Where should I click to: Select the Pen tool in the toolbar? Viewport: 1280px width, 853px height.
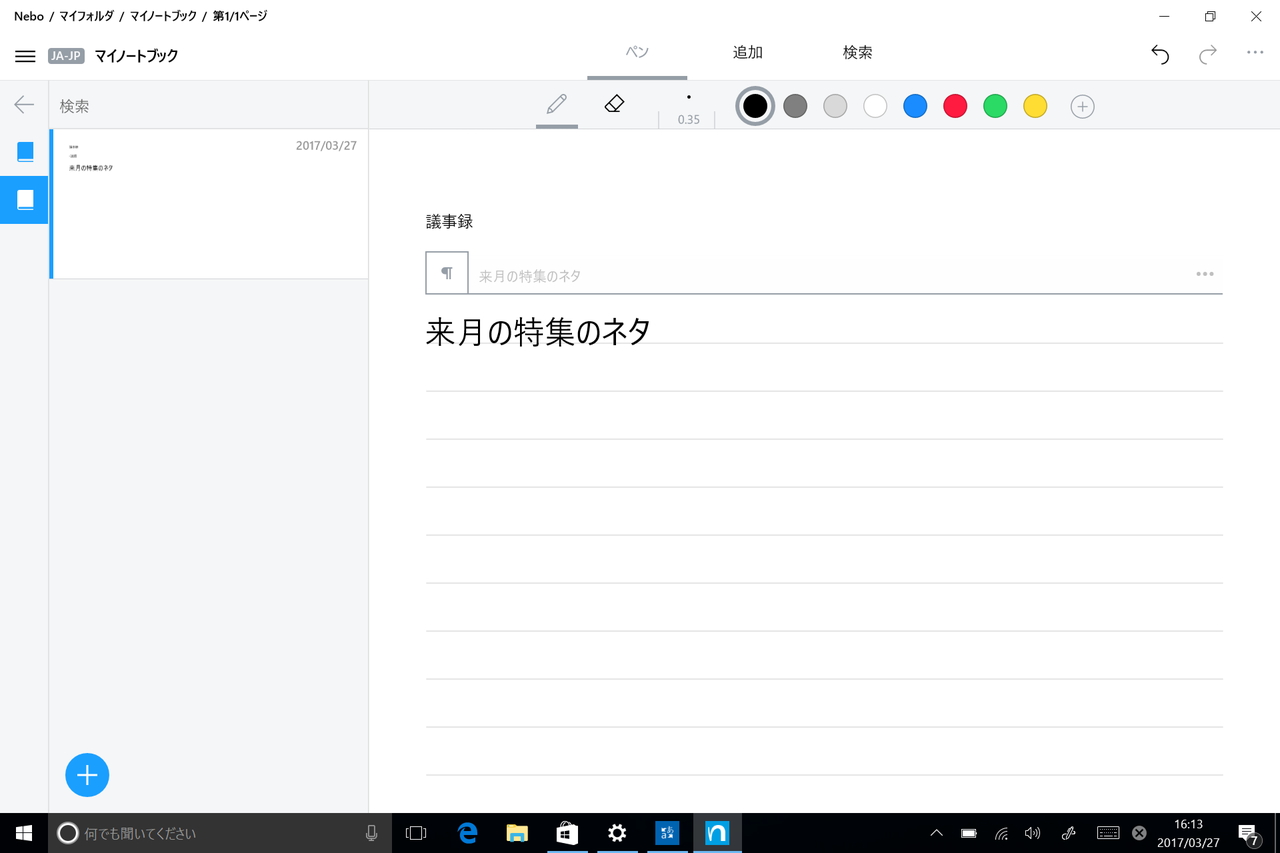(556, 104)
